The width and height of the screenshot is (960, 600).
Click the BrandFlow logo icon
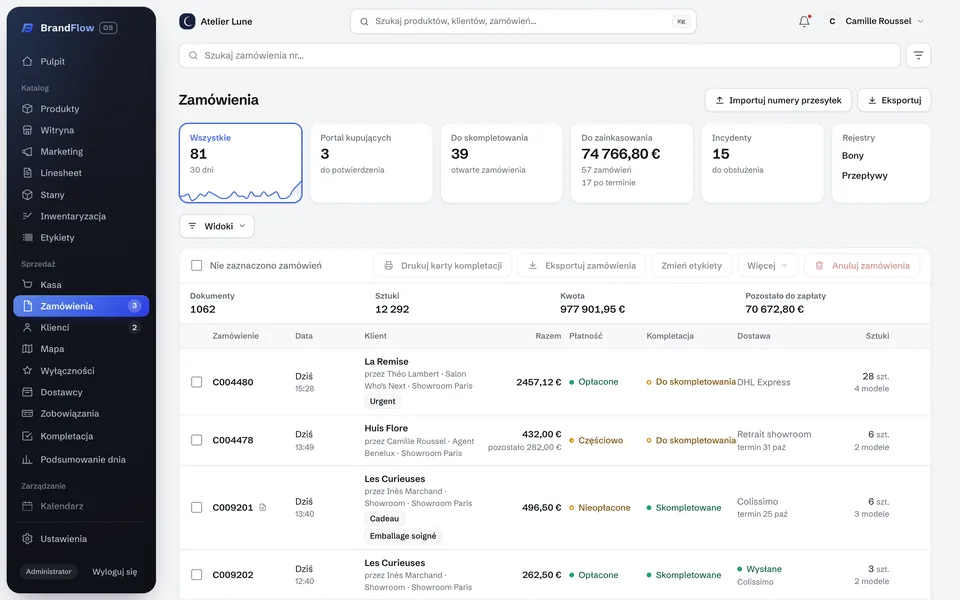pyautogui.click(x=27, y=28)
